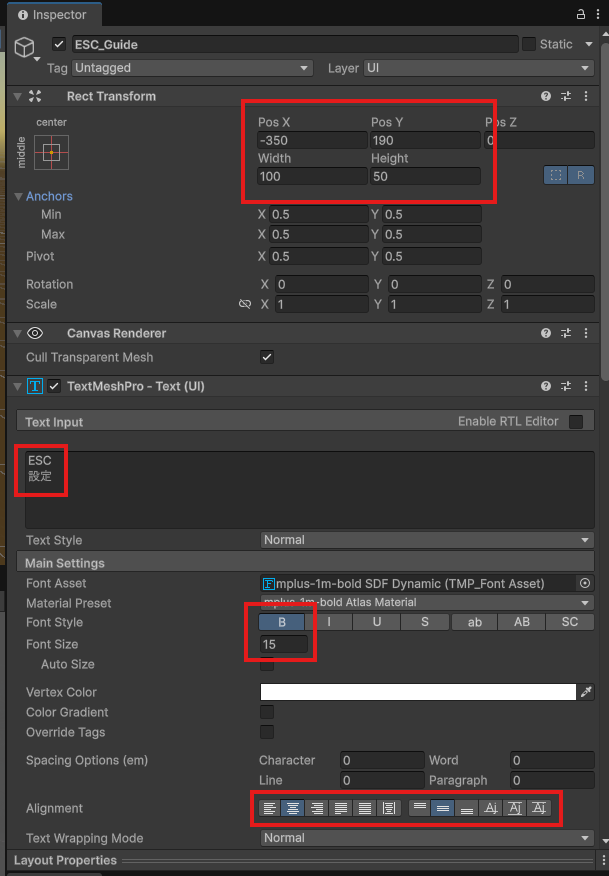Open the Layer dropdown

478,68
